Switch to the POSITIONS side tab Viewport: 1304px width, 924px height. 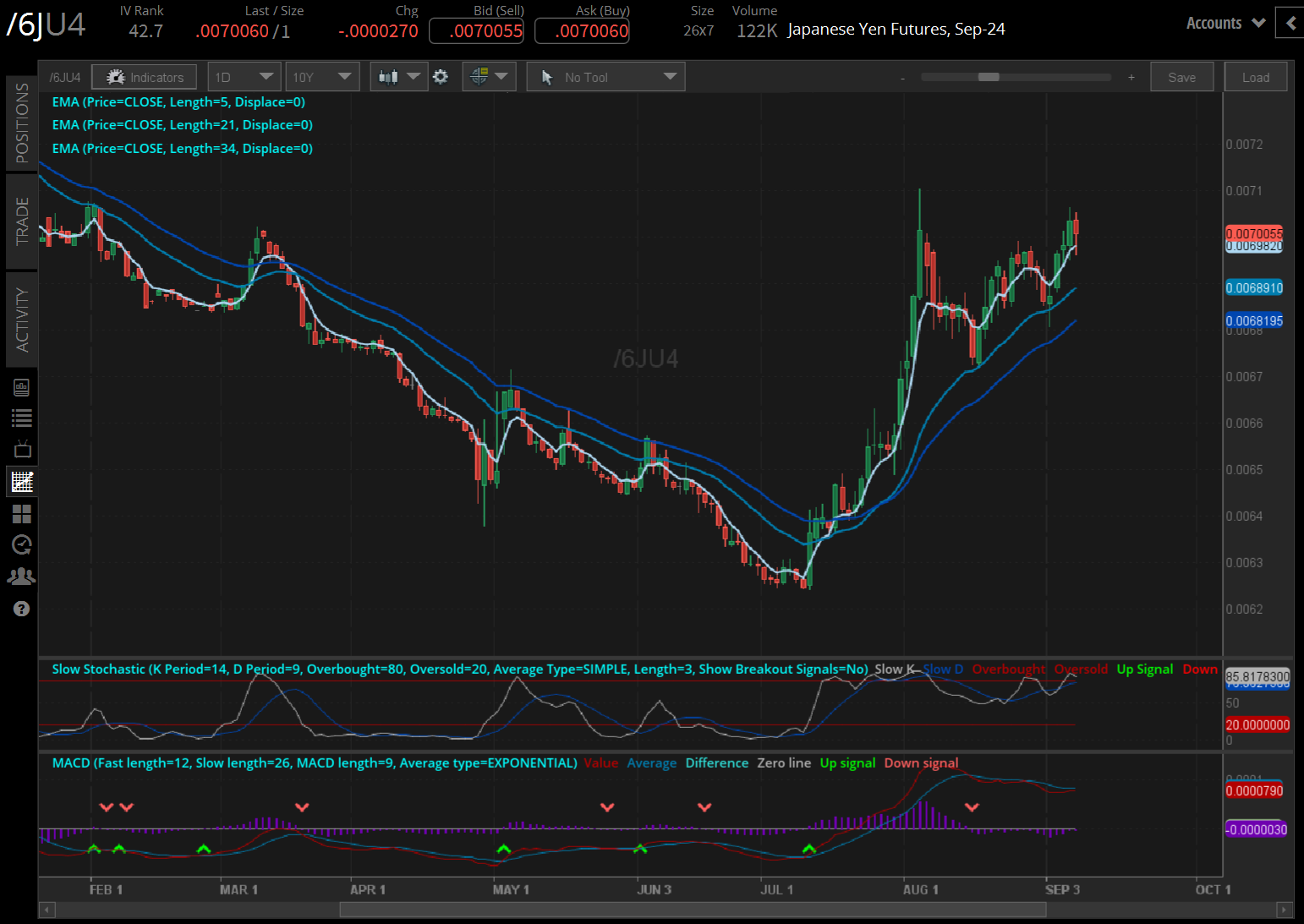pyautogui.click(x=22, y=123)
